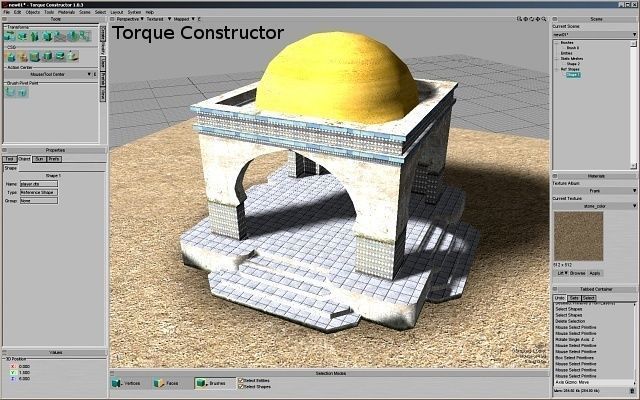Viewport: 640px width, 400px height.
Task: Select Shape 1 in the scene tree
Action: click(x=573, y=75)
